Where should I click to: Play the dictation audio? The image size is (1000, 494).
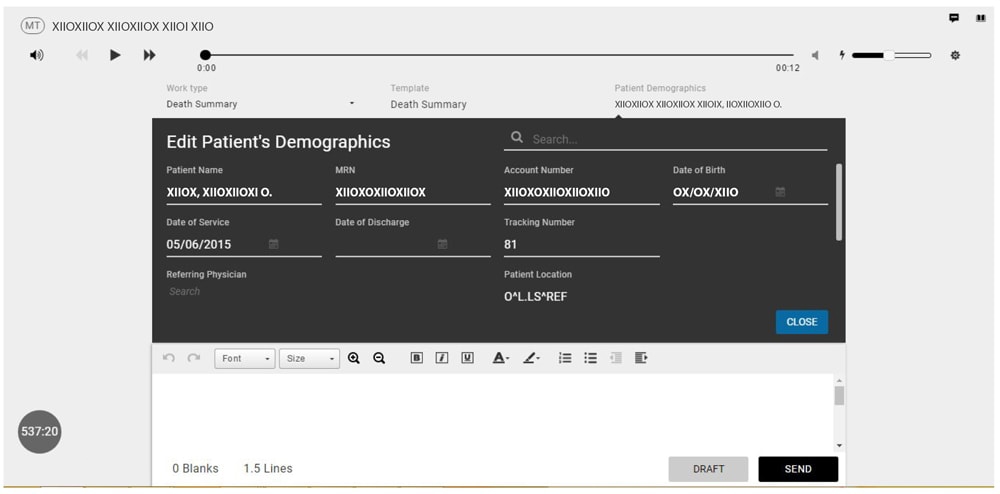115,55
